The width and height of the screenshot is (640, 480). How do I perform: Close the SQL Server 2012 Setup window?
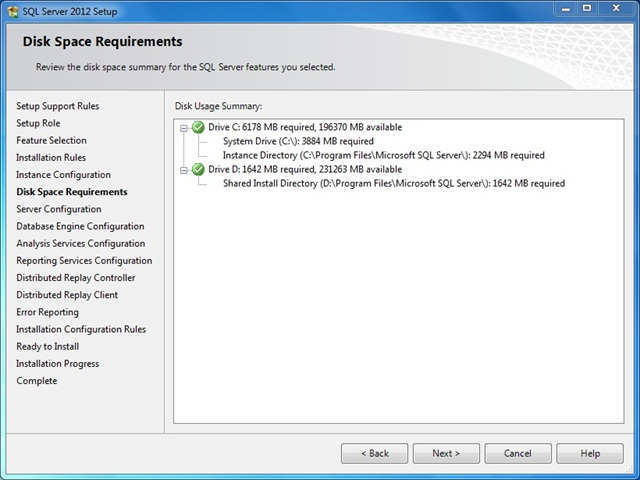pos(616,9)
